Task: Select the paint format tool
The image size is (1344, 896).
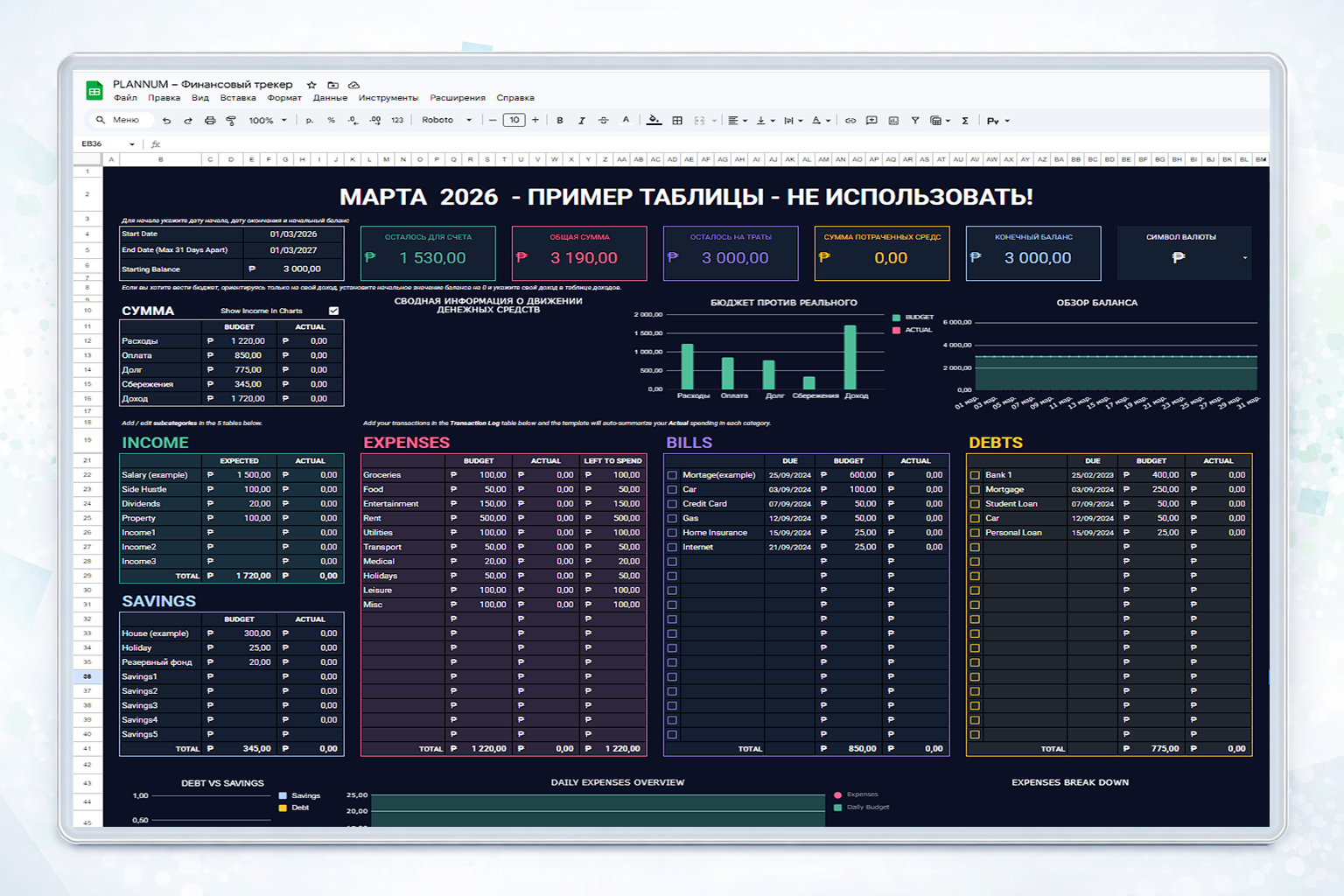Action: point(230,120)
